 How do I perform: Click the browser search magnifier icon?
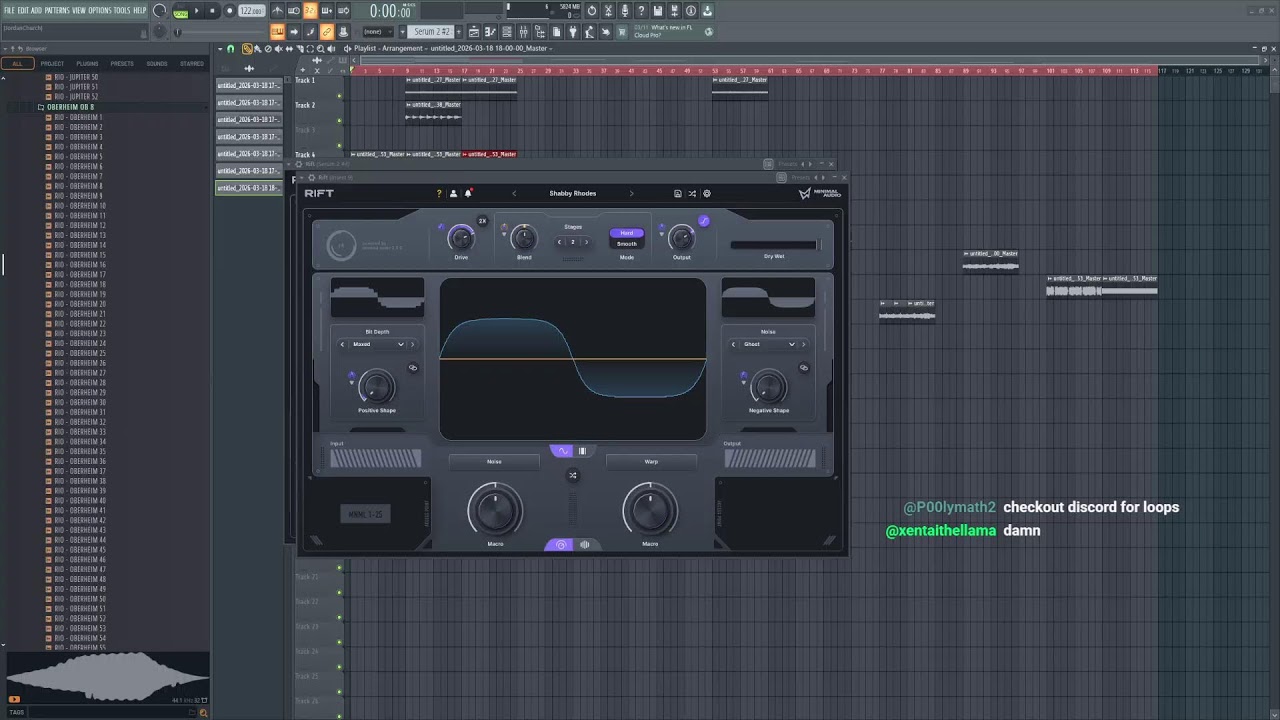204,713
